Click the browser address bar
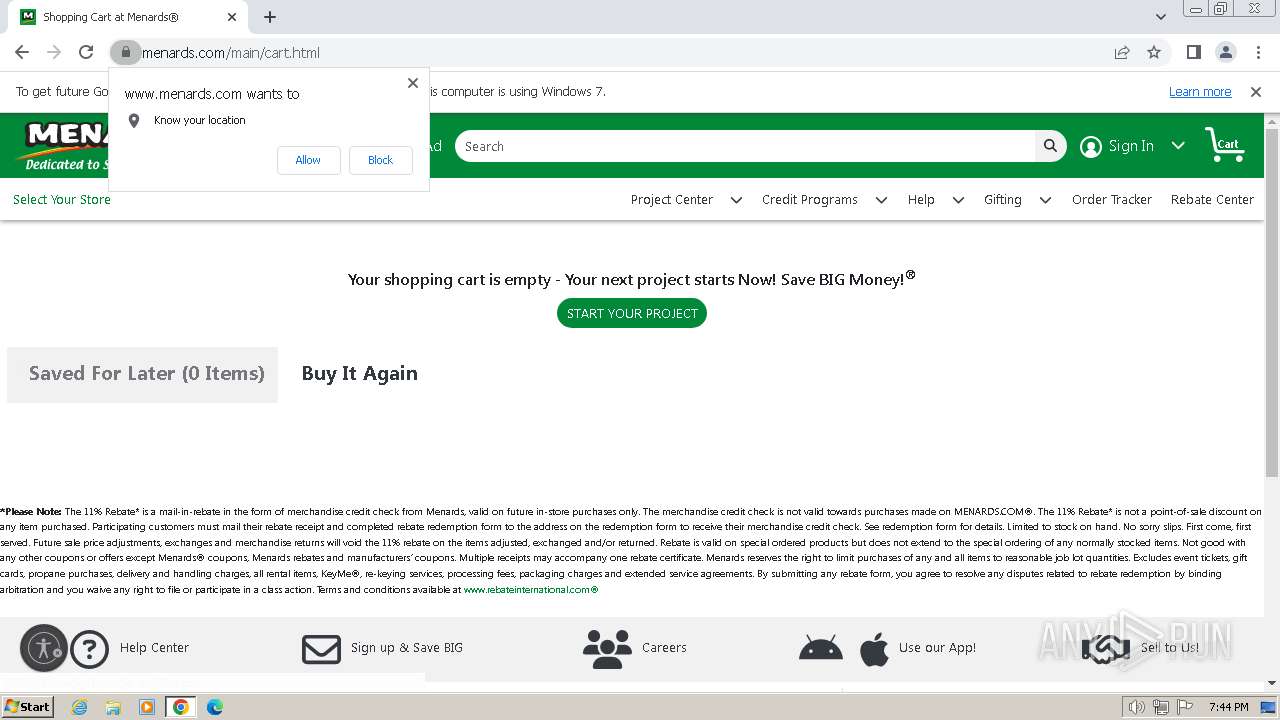This screenshot has height=720, width=1280. (620, 52)
